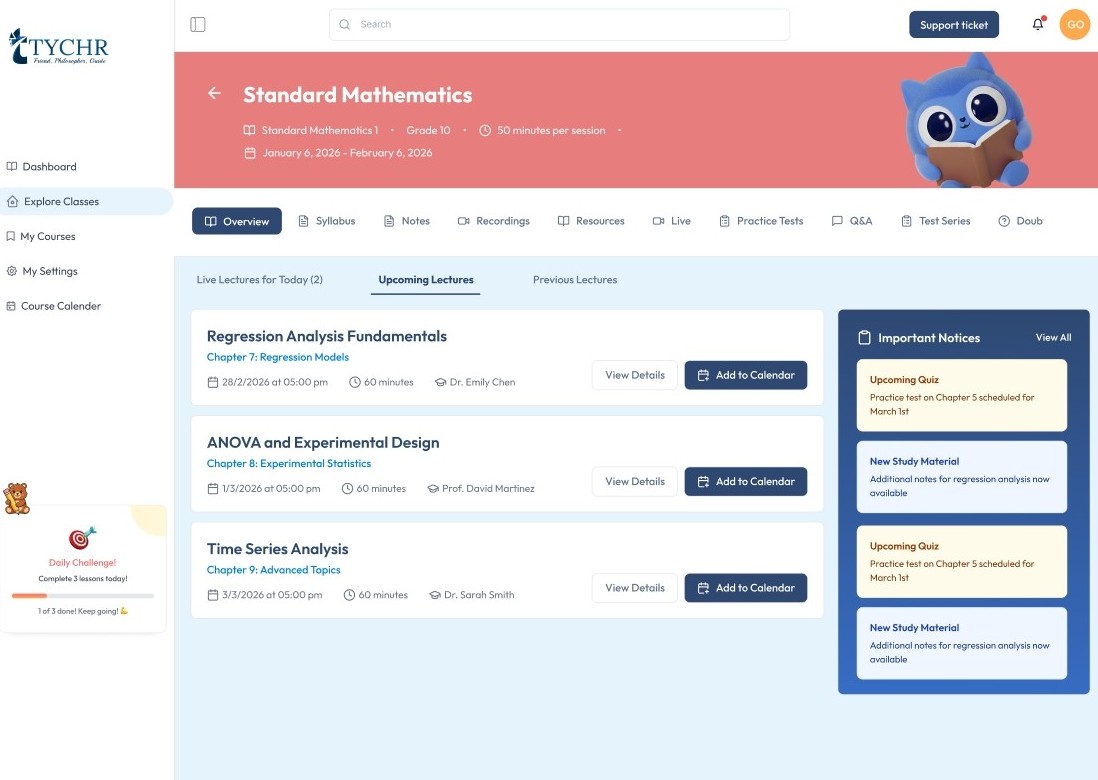Click View All in Important Notices
The width and height of the screenshot is (1098, 780).
tap(1053, 338)
